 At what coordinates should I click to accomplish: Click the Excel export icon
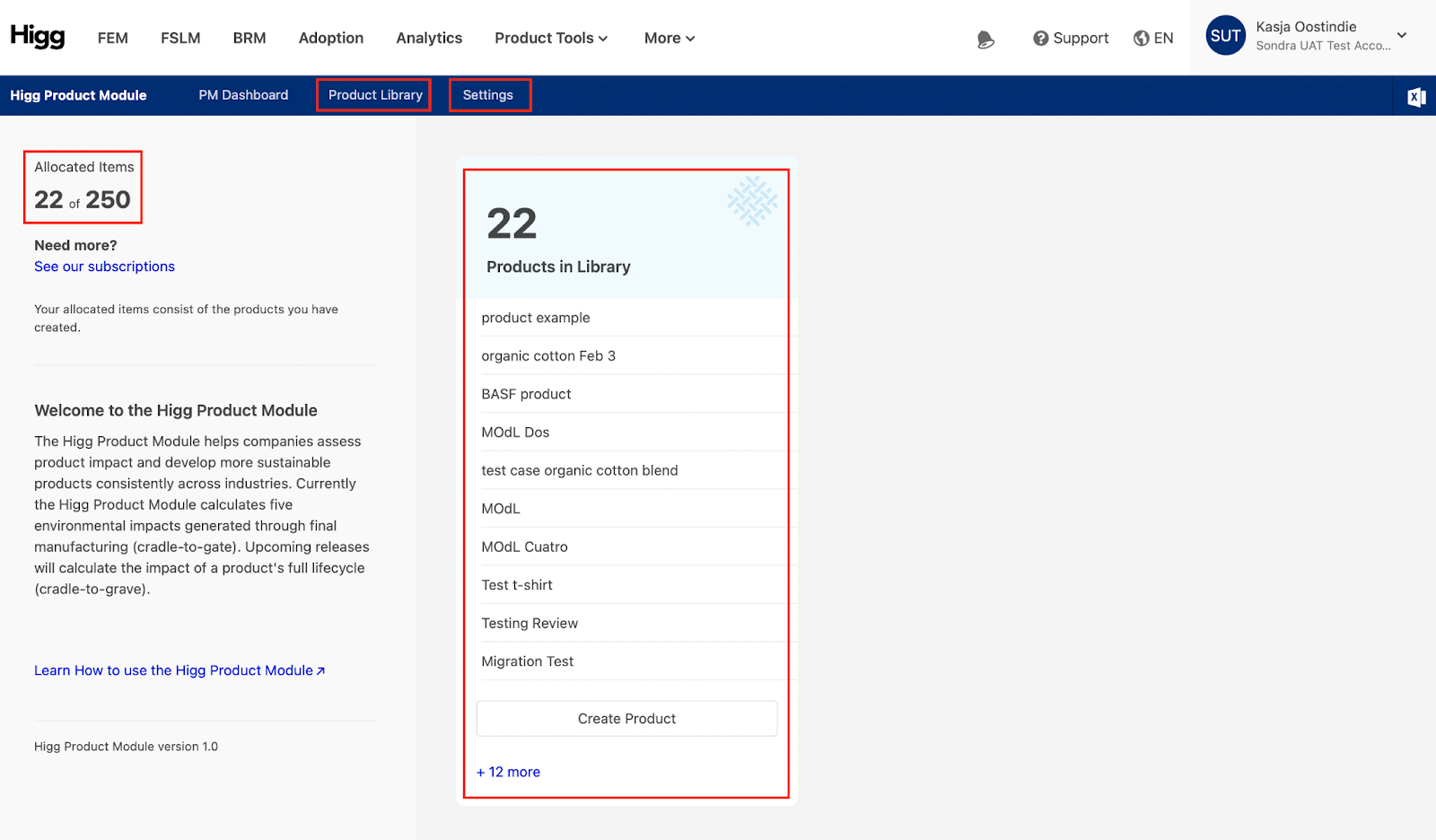(x=1416, y=97)
